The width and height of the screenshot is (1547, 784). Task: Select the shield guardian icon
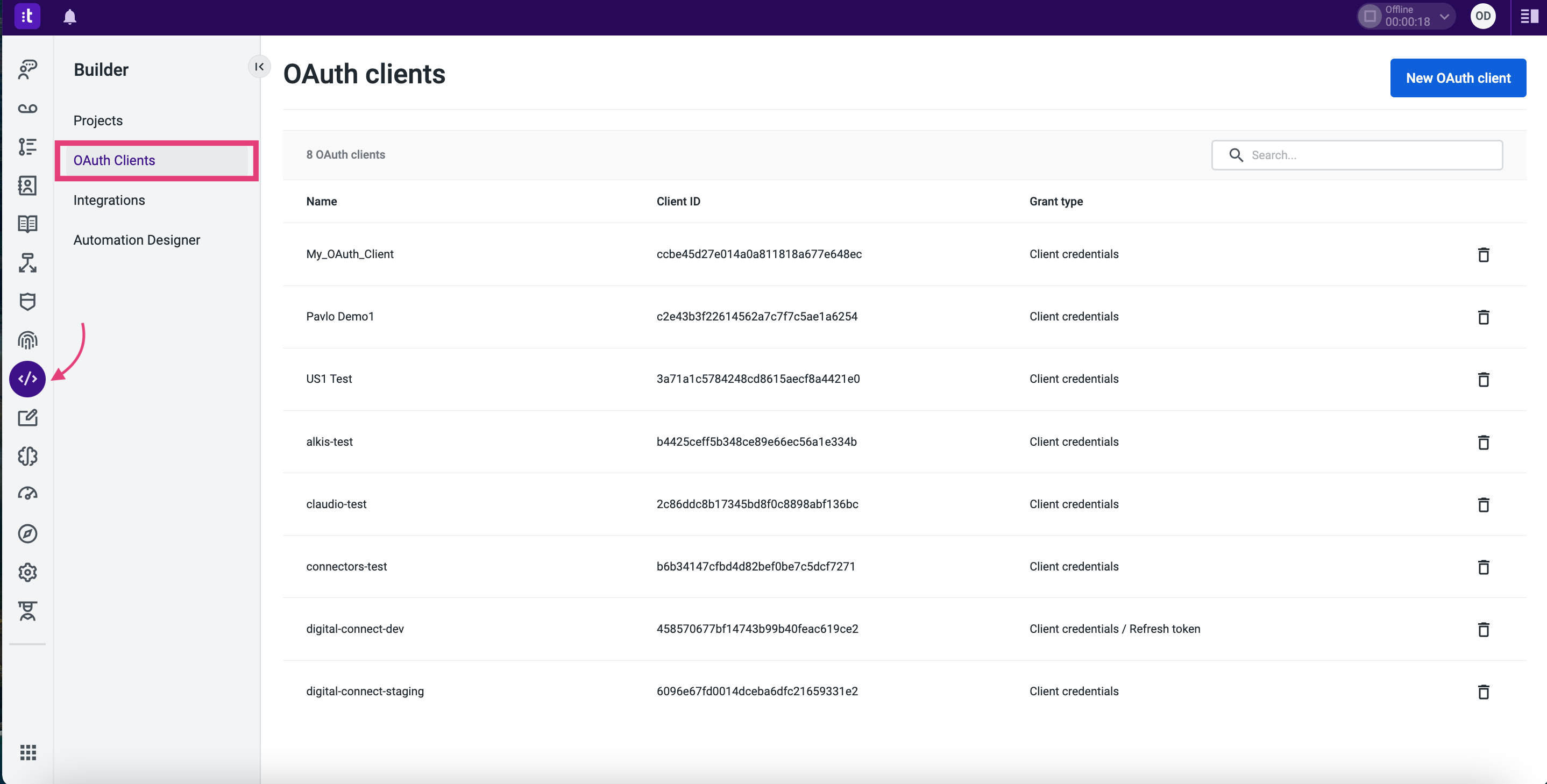click(x=27, y=301)
